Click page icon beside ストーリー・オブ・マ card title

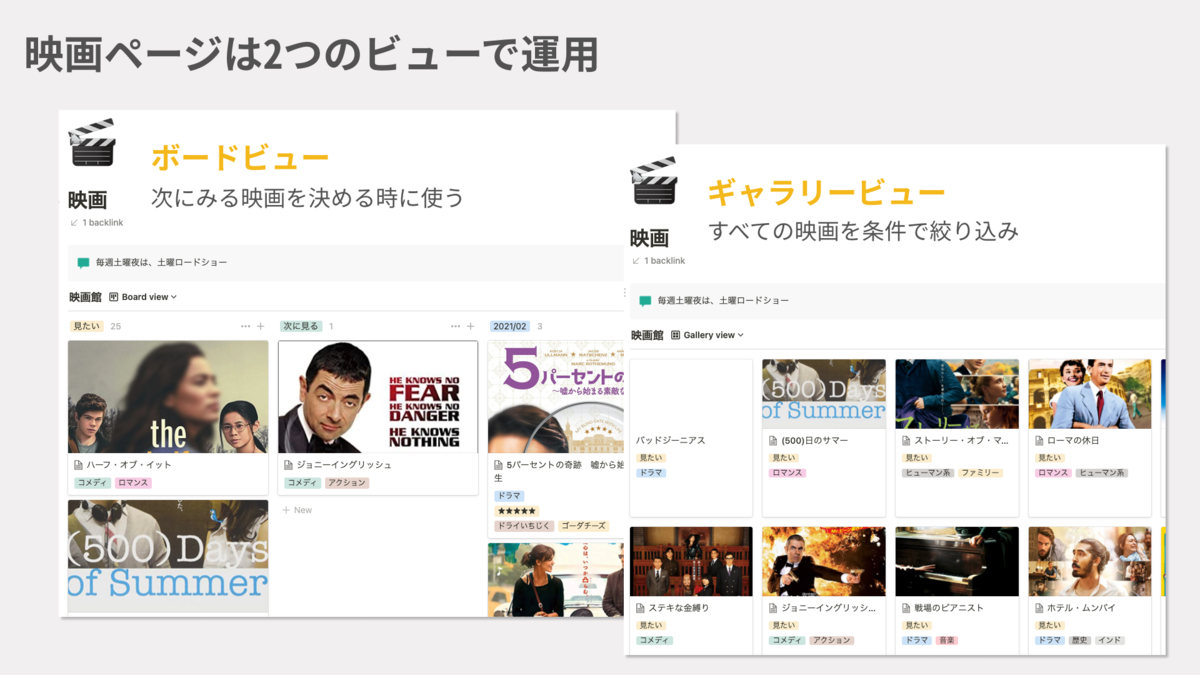tap(906, 441)
